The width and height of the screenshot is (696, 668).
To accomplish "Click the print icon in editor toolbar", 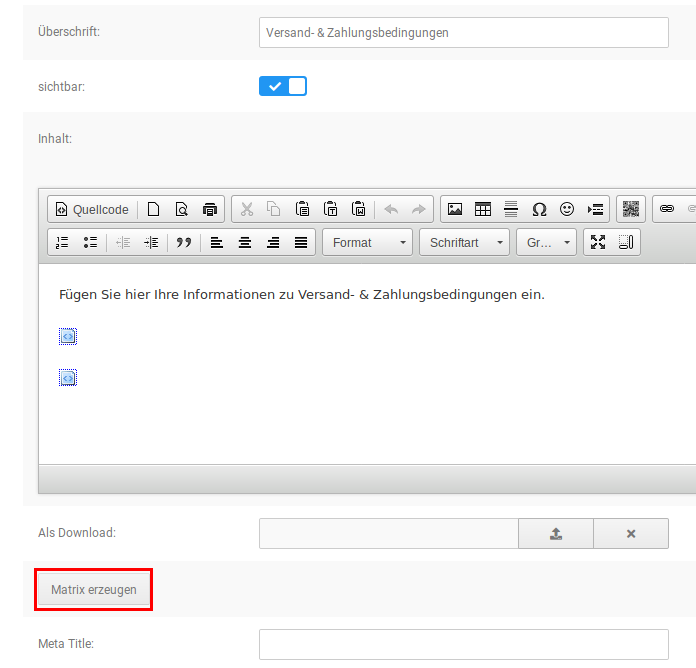I will 210,209.
